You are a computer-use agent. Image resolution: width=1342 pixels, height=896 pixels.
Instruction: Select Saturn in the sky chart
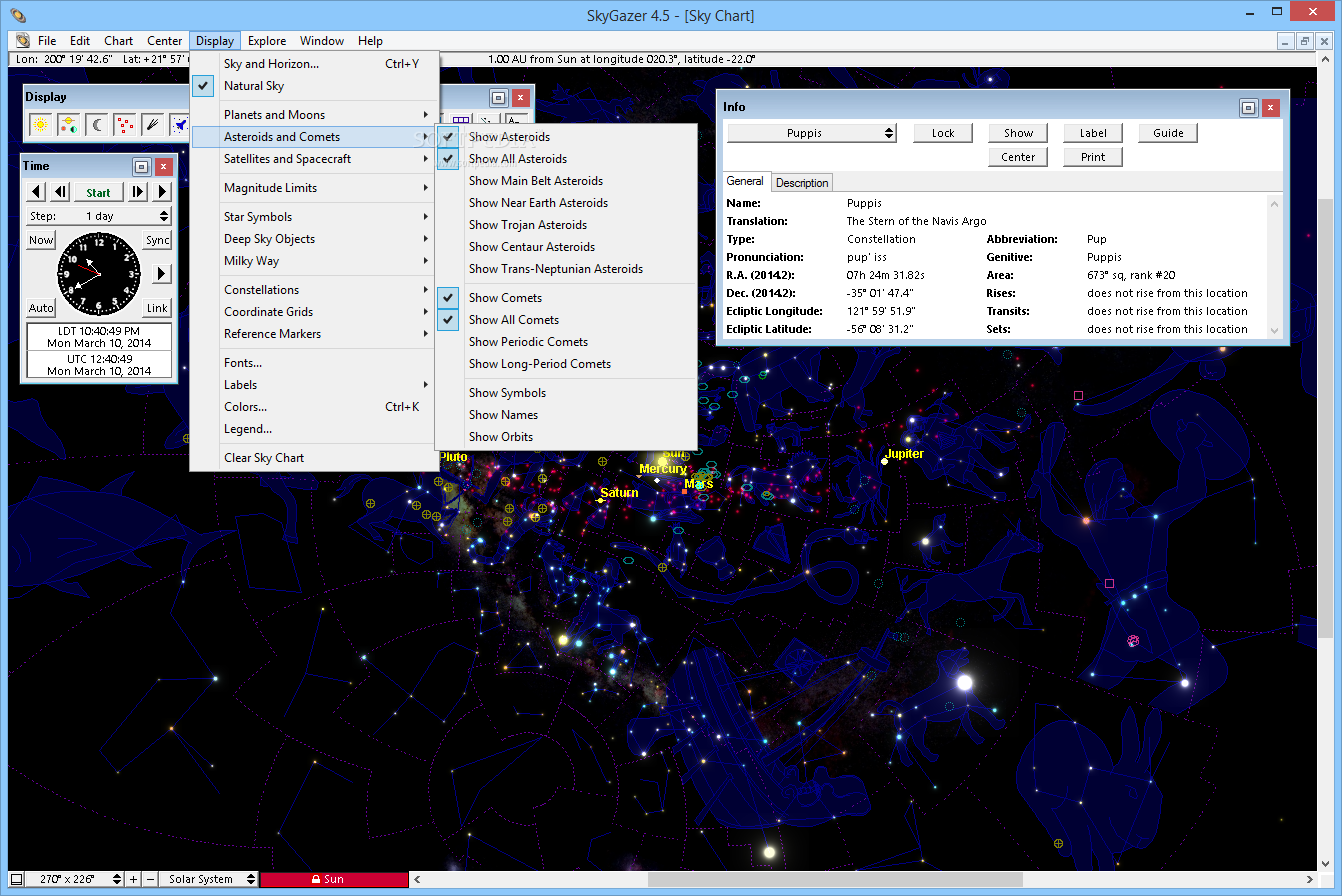point(601,500)
